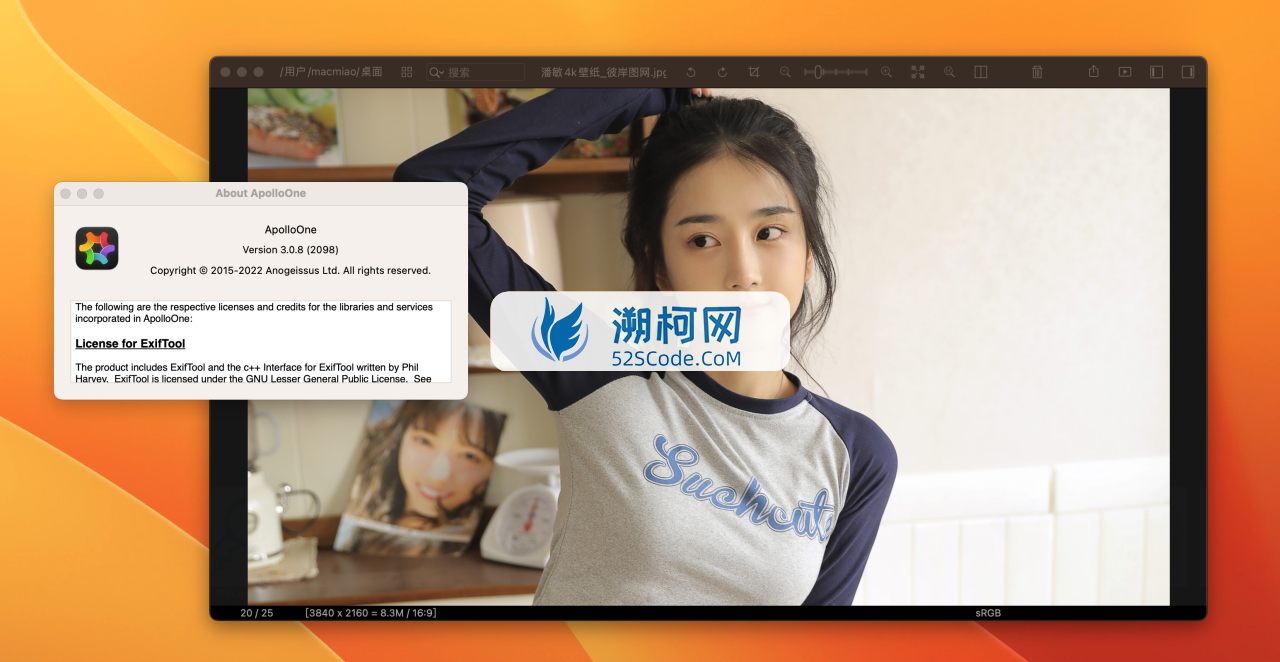
Task: Click the sRGB color profile label
Action: (988, 612)
